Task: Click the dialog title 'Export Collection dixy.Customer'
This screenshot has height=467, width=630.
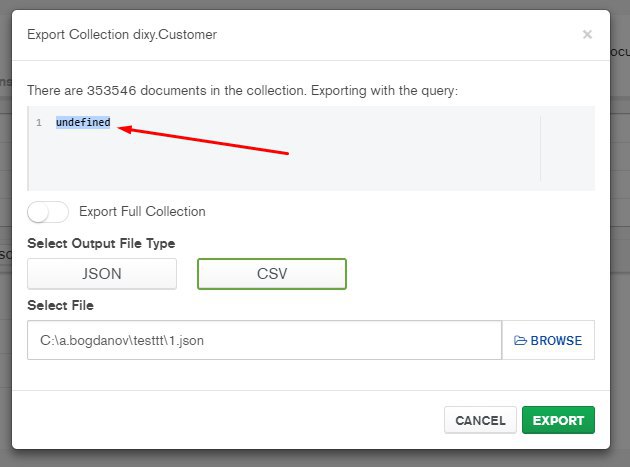Action: tap(122, 35)
